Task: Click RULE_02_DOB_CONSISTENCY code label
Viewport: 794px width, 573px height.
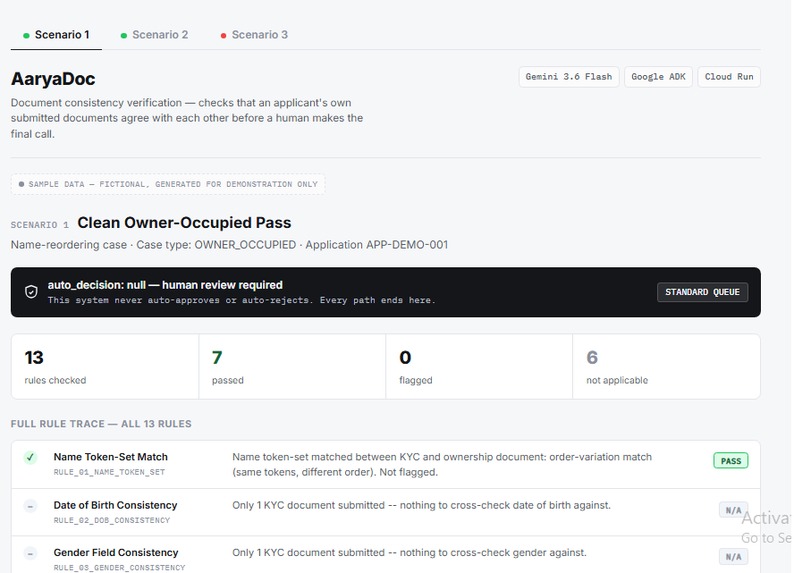Action: (x=112, y=520)
